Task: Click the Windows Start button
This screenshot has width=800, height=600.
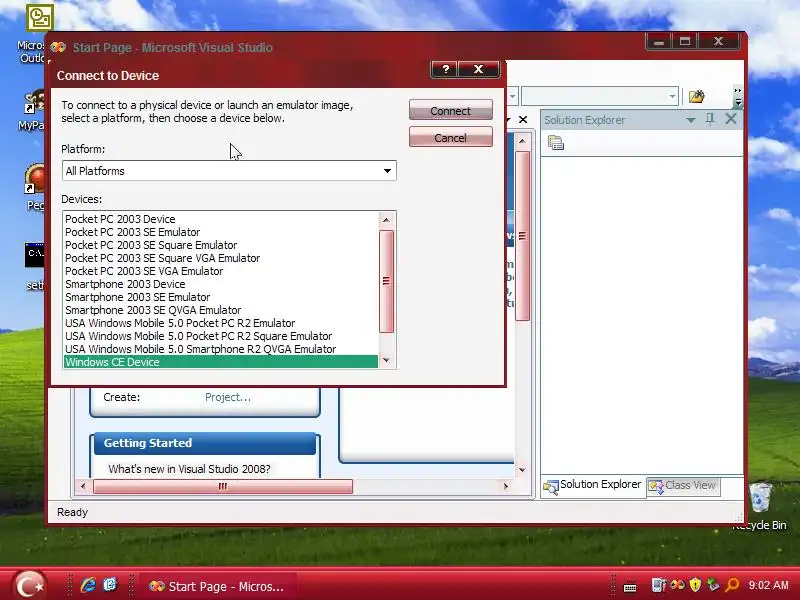Action: 30,585
